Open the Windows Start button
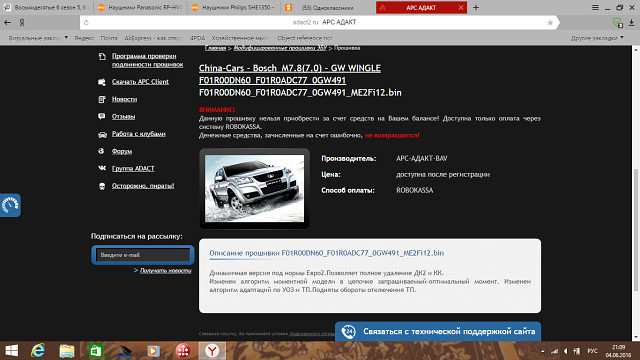 click(11, 351)
